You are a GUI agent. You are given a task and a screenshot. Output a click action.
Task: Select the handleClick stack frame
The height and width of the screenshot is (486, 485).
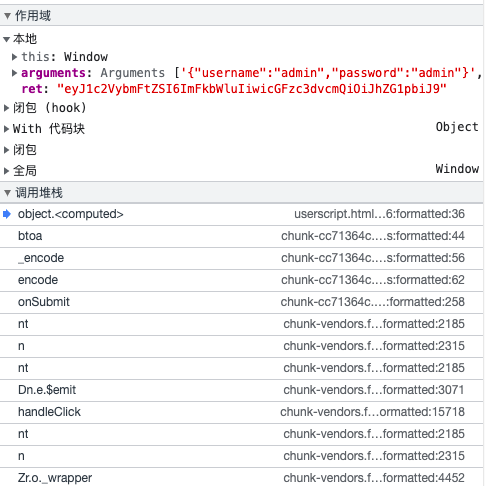(x=242, y=412)
